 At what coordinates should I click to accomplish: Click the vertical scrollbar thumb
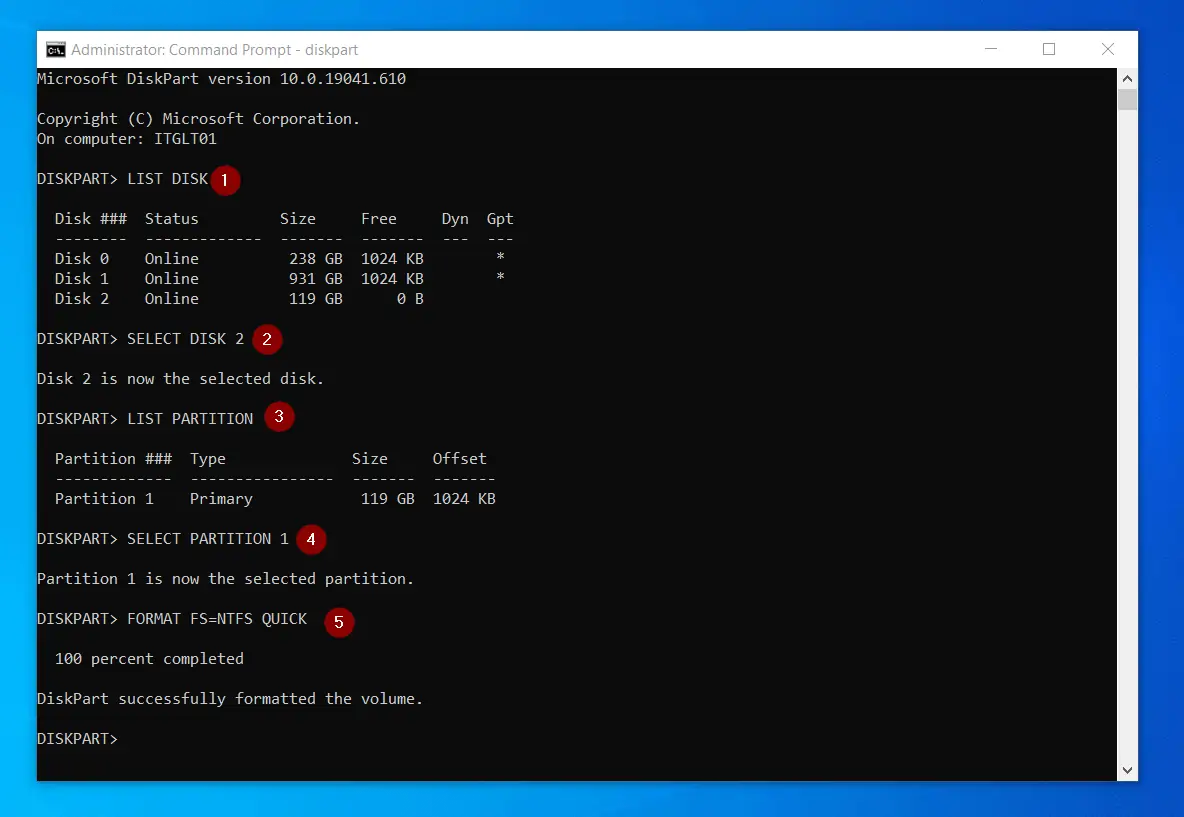pyautogui.click(x=1127, y=100)
